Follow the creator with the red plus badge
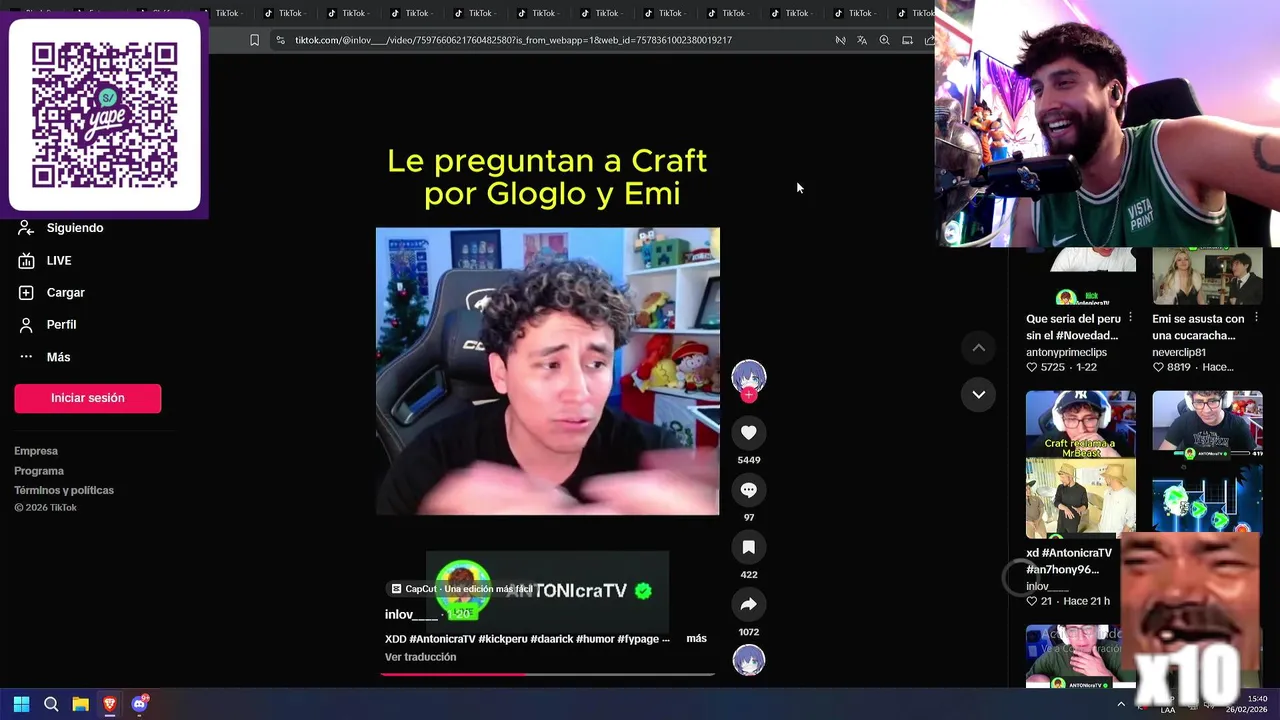Screen dimensions: 1280x720 point(748,395)
